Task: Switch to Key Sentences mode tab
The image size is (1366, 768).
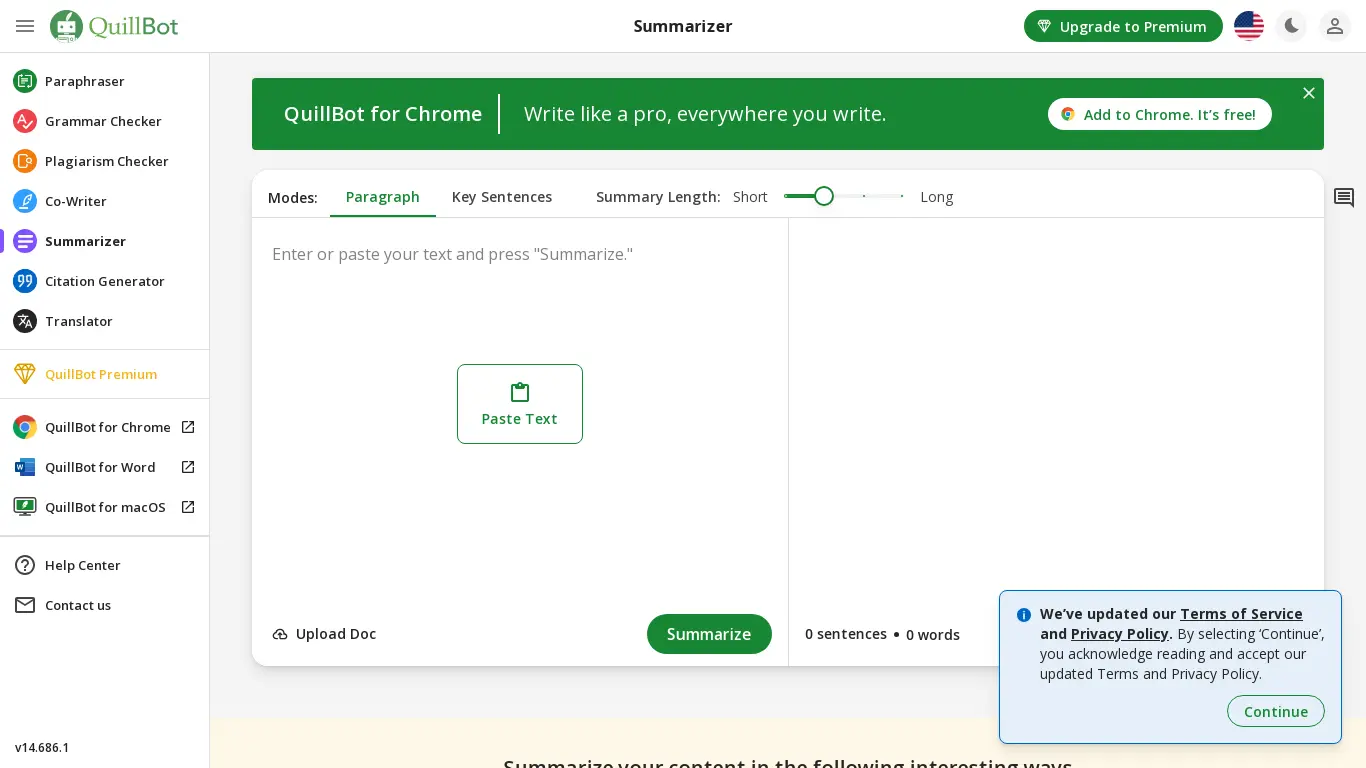Action: coord(502,197)
